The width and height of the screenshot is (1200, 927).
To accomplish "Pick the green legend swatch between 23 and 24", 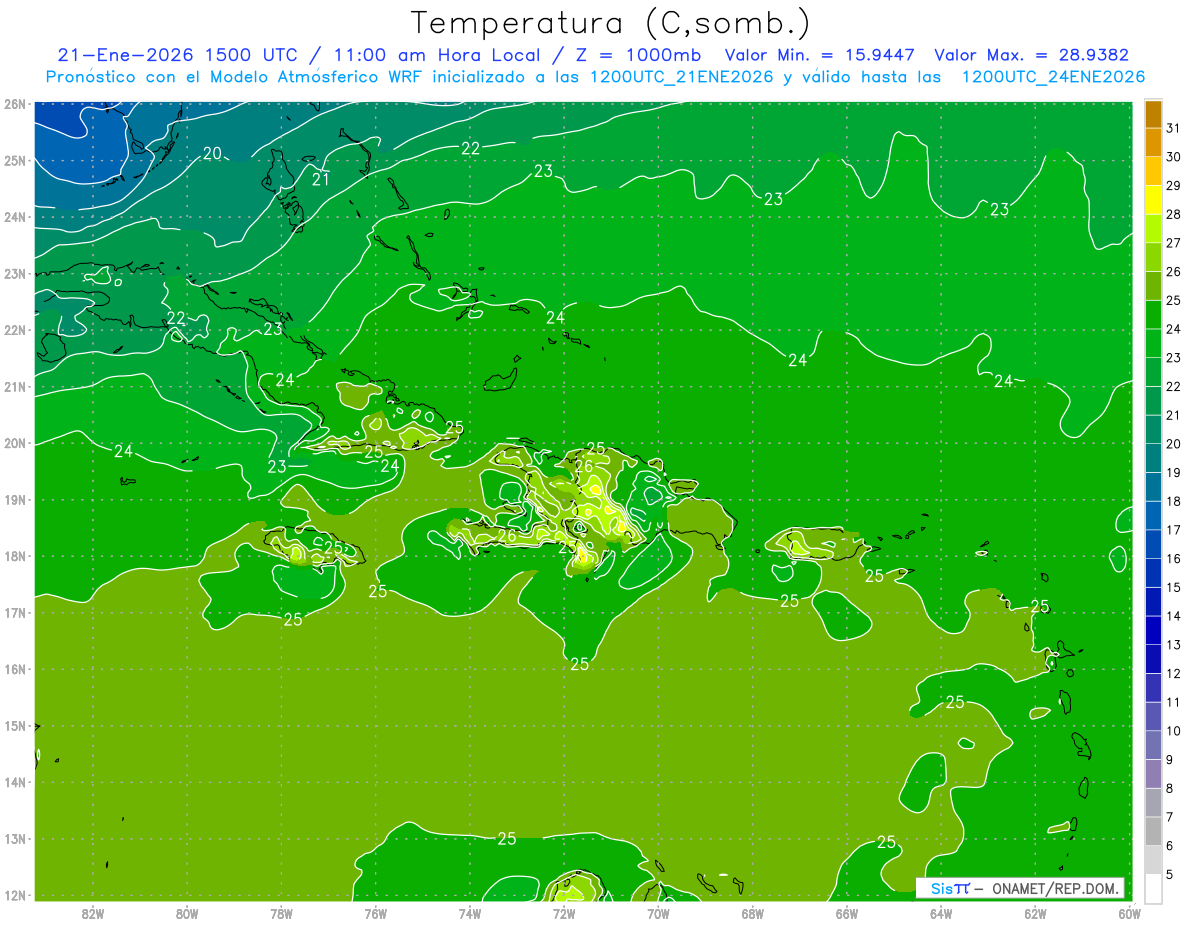I will (1153, 343).
